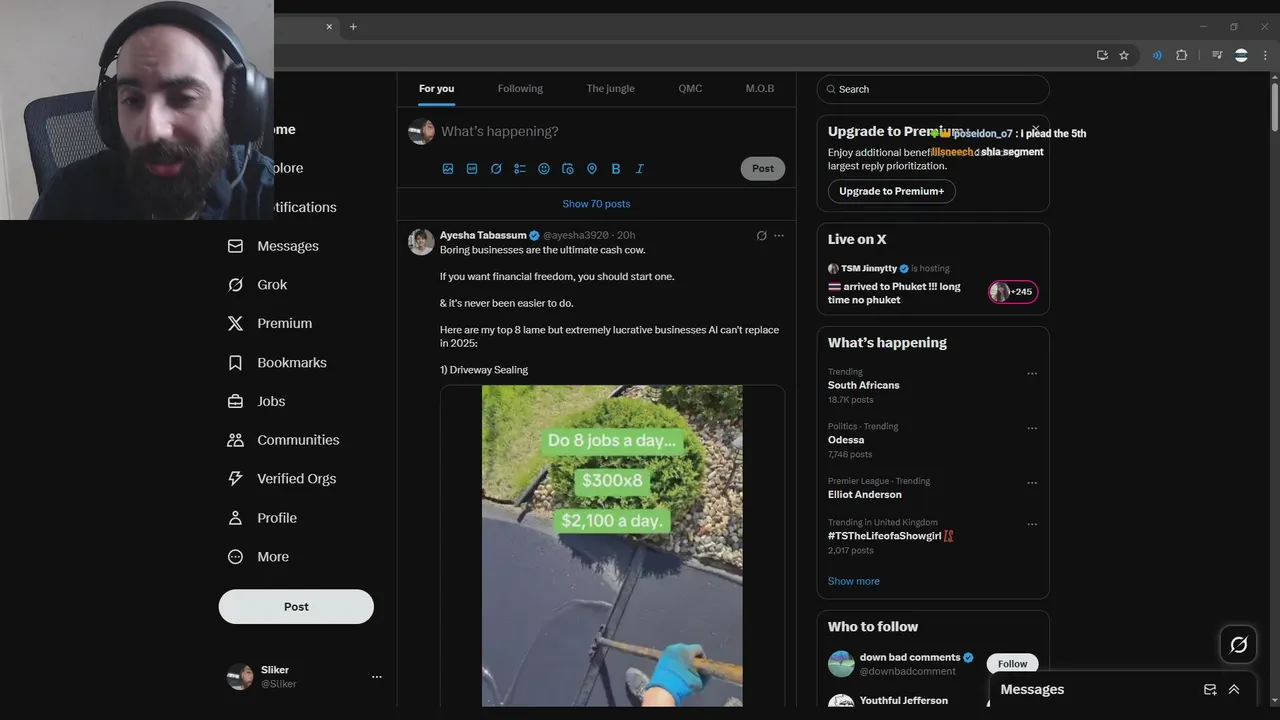Click the Grok slash icon in sidebar
The image size is (1280, 720).
(235, 285)
